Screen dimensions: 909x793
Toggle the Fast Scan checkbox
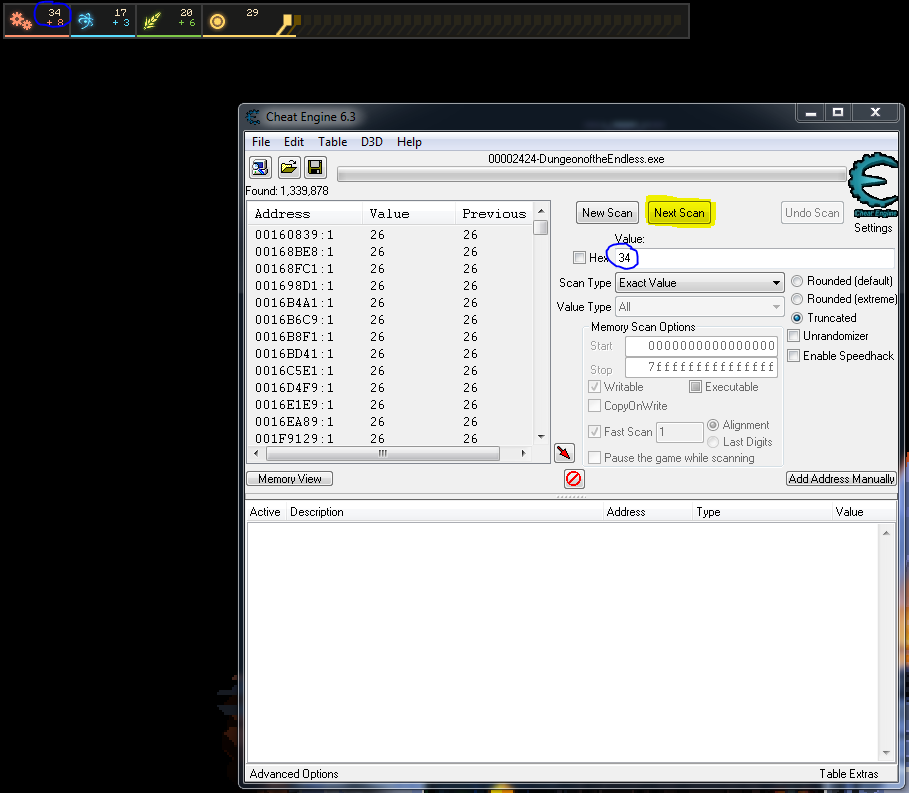[594, 431]
